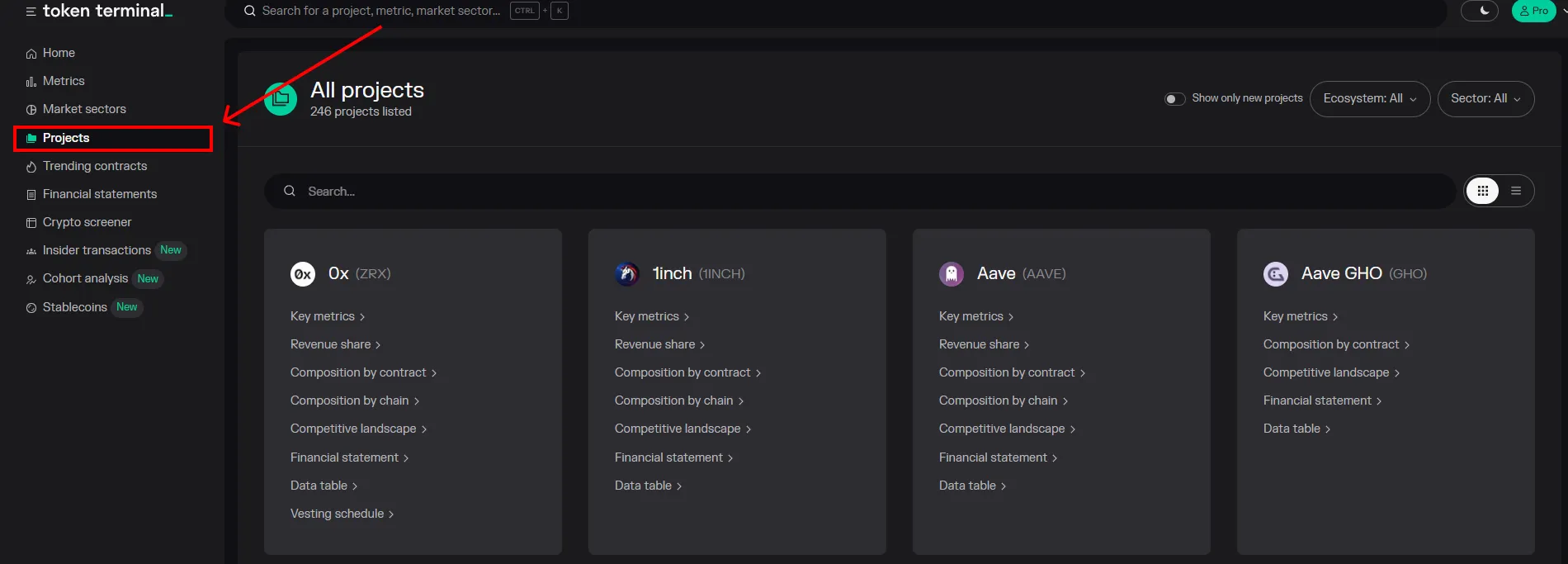Screen dimensions: 1568x564
Task: Click the magnifier icon in the projects search field
Action: click(x=290, y=191)
